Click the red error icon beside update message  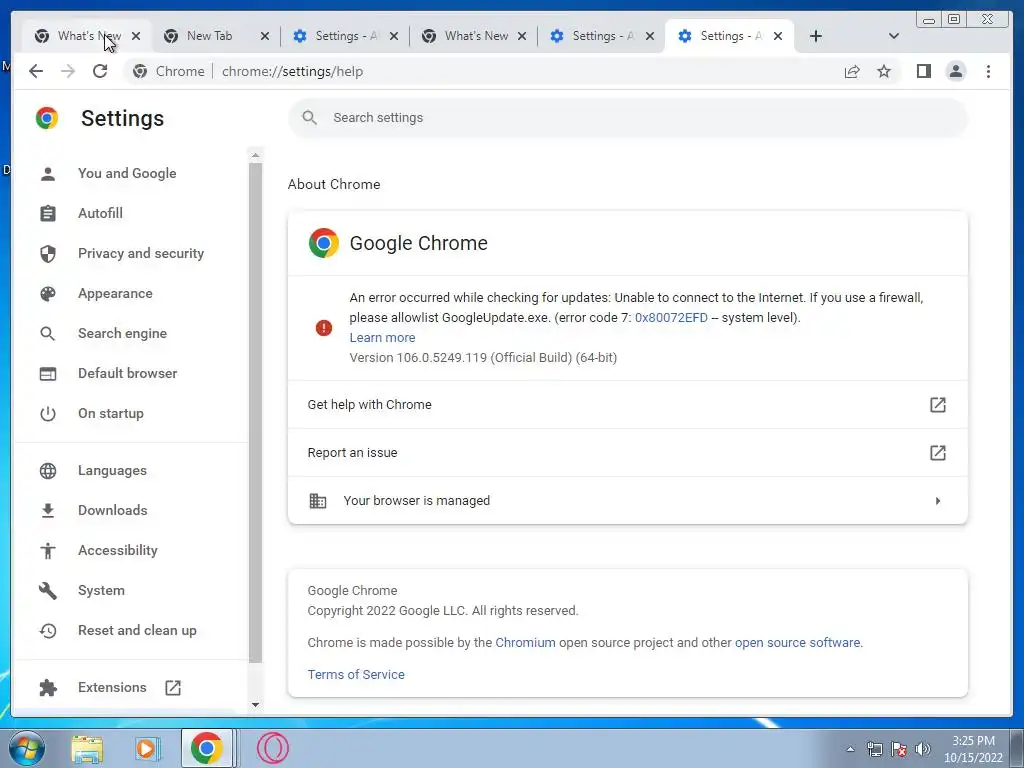click(324, 328)
